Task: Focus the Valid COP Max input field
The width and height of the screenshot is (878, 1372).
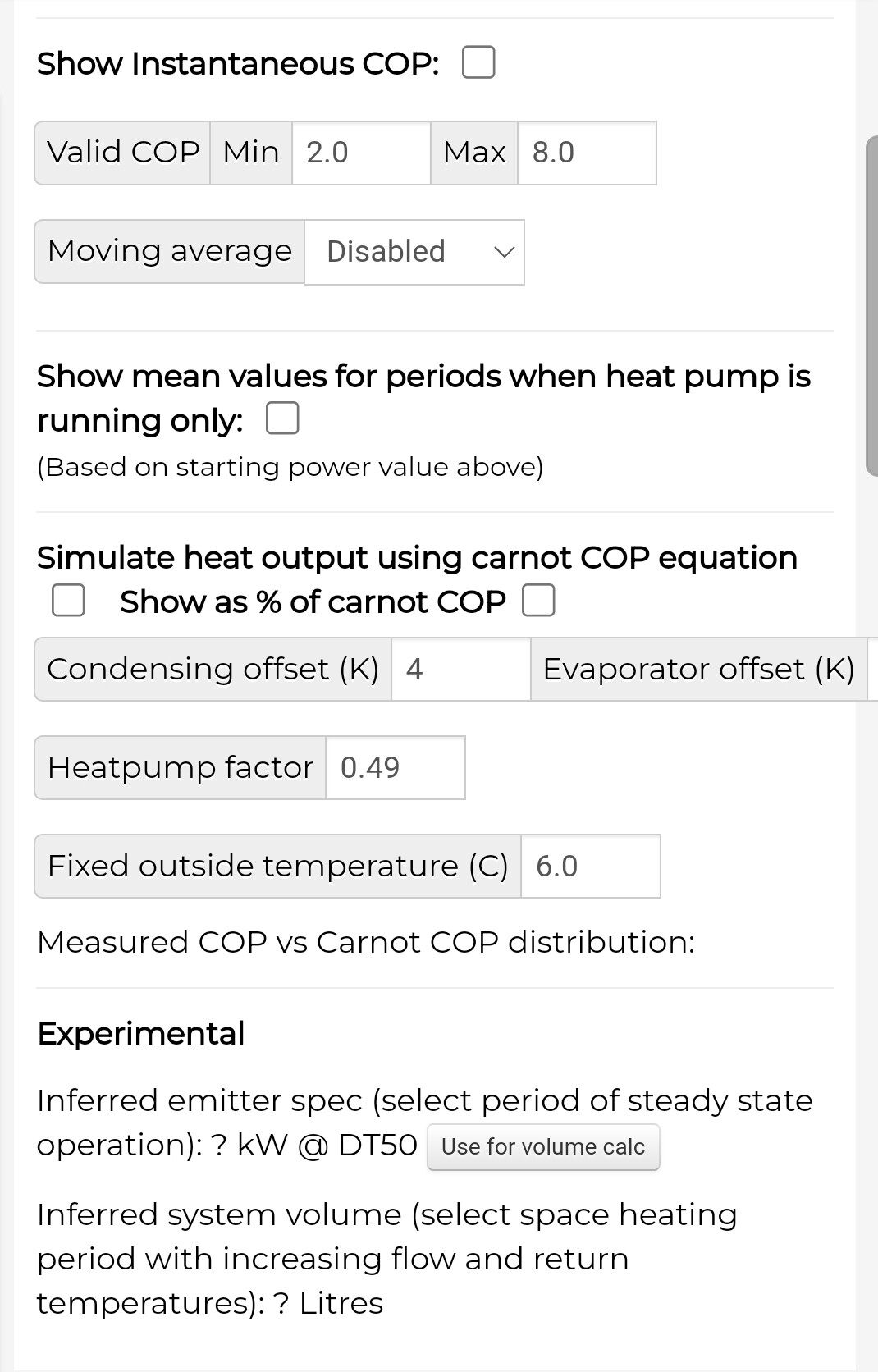Action: tap(587, 153)
